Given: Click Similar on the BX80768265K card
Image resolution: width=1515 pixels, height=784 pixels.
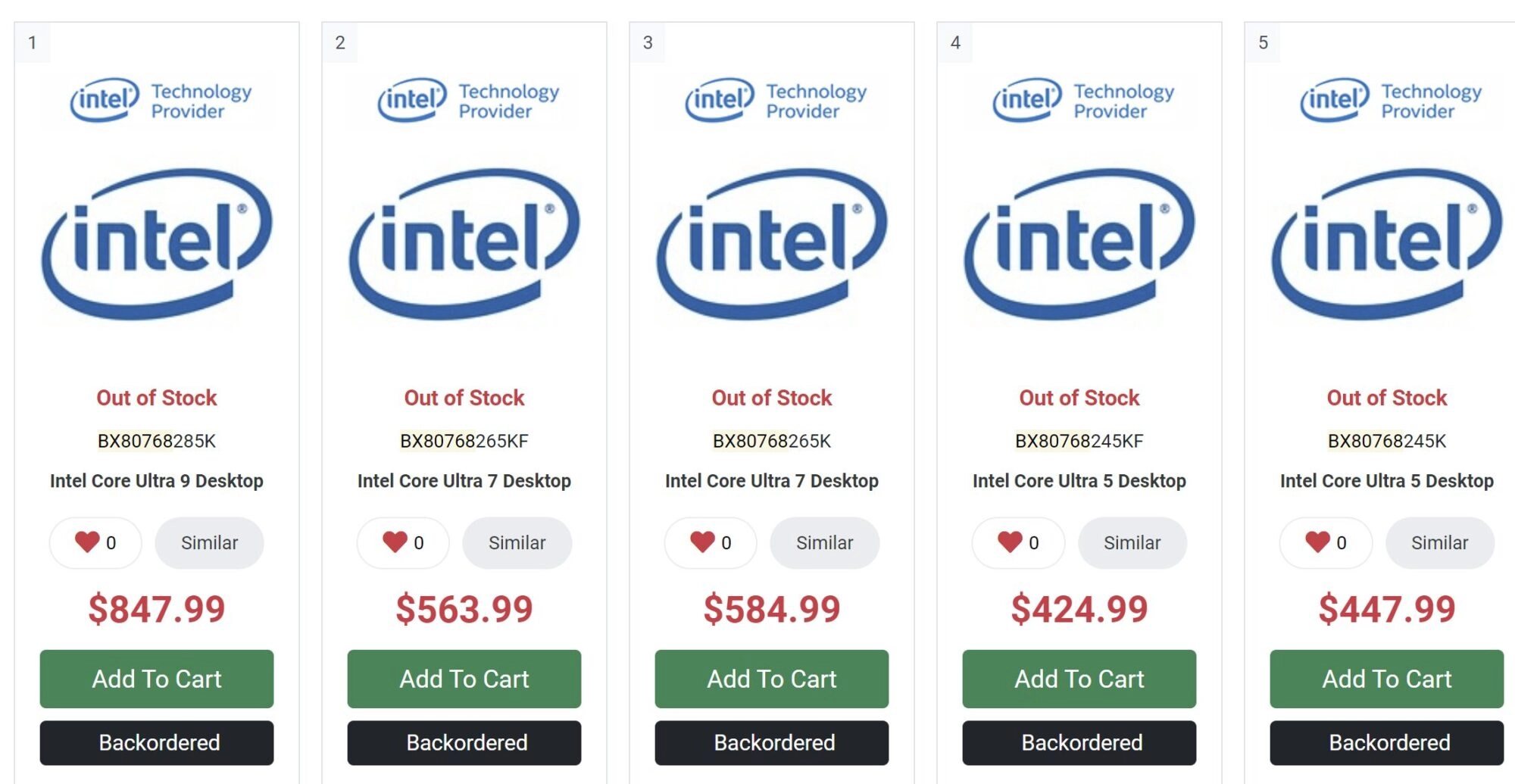Looking at the screenshot, I should click(824, 543).
